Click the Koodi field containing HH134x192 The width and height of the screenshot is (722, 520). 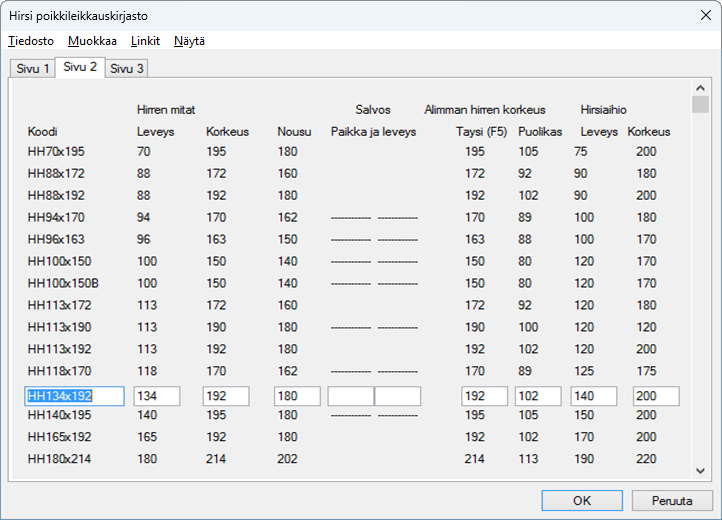click(x=75, y=396)
